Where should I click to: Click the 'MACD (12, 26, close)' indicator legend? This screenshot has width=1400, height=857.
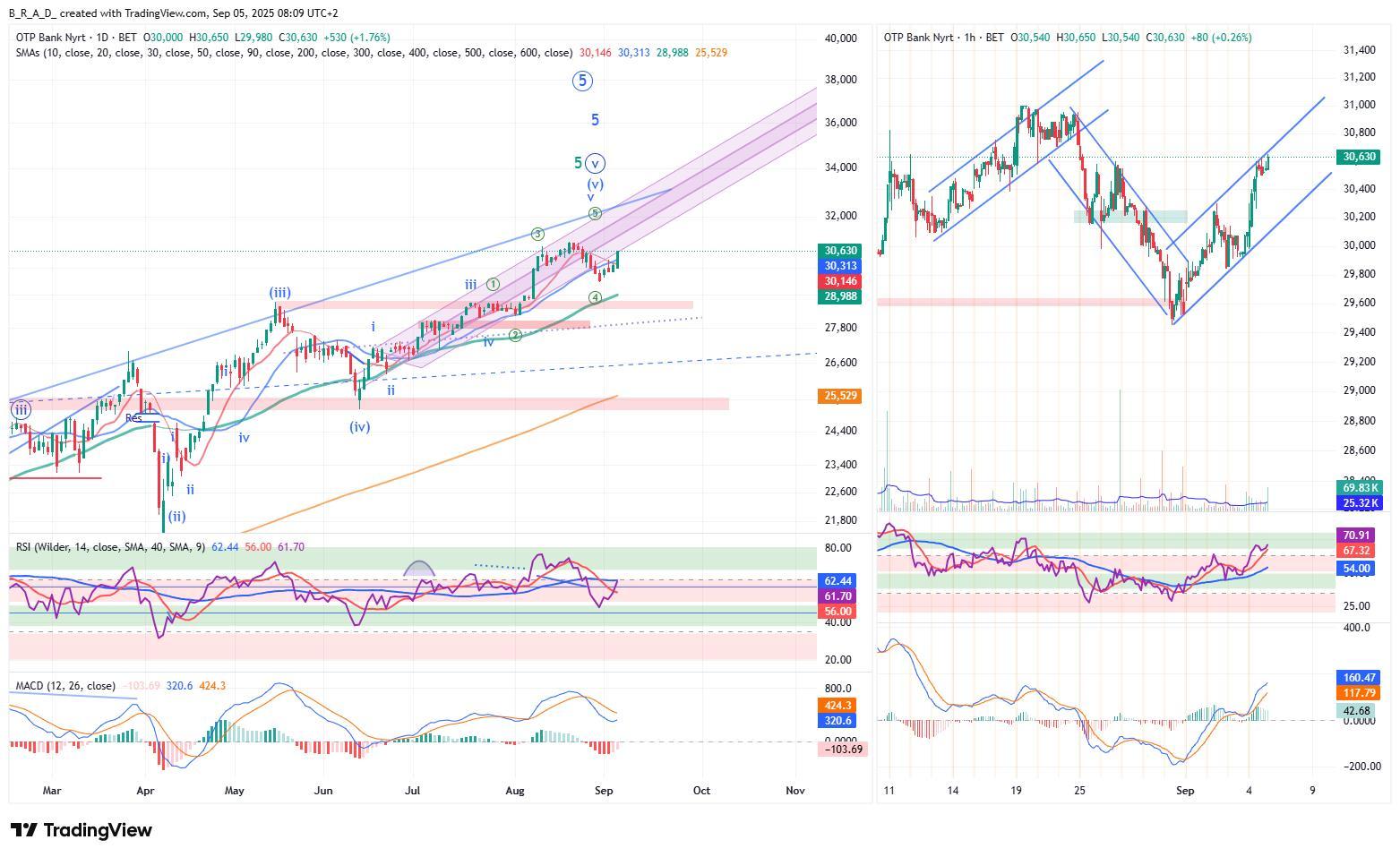point(65,686)
